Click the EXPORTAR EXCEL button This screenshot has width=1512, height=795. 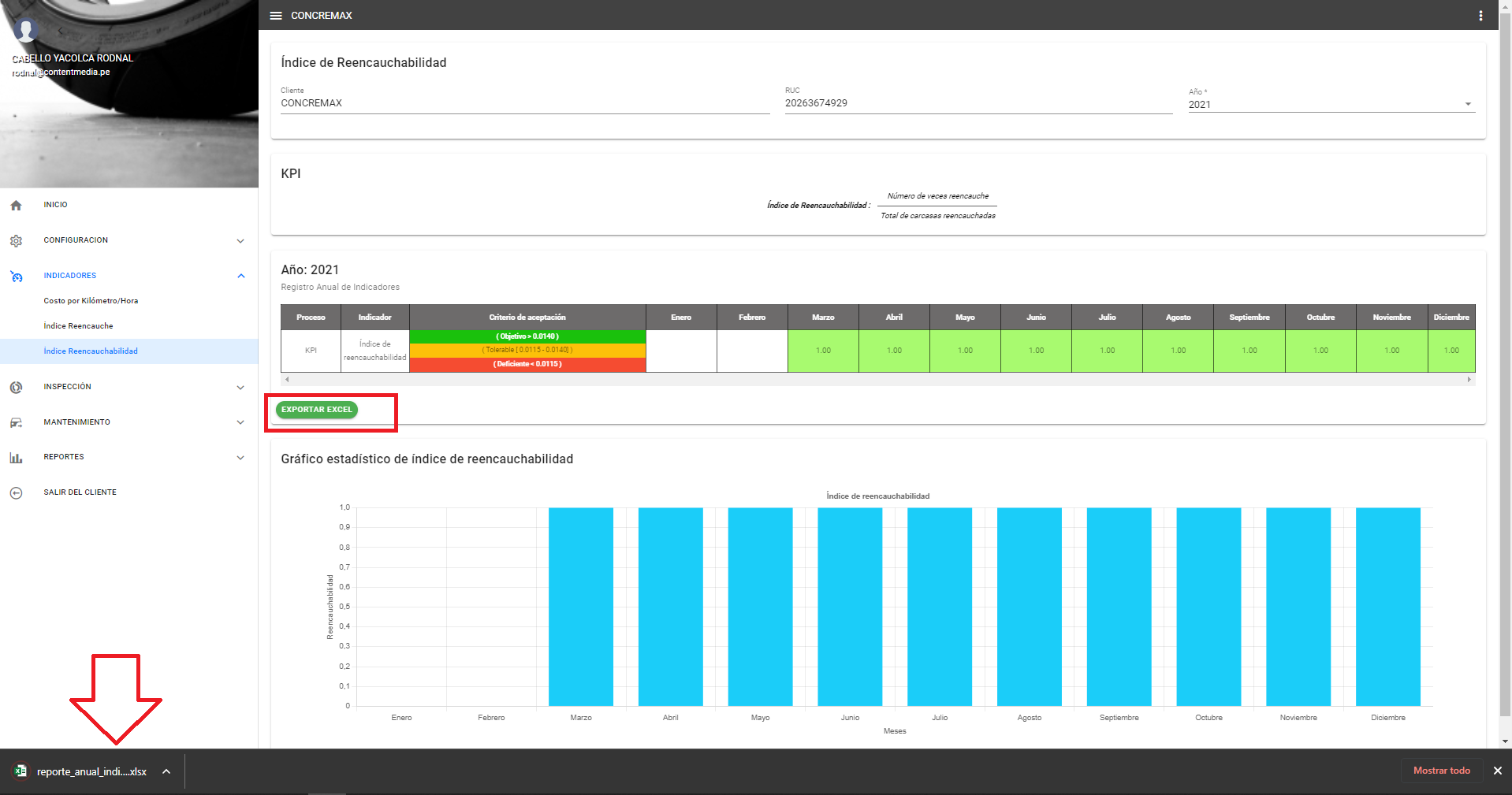click(316, 410)
